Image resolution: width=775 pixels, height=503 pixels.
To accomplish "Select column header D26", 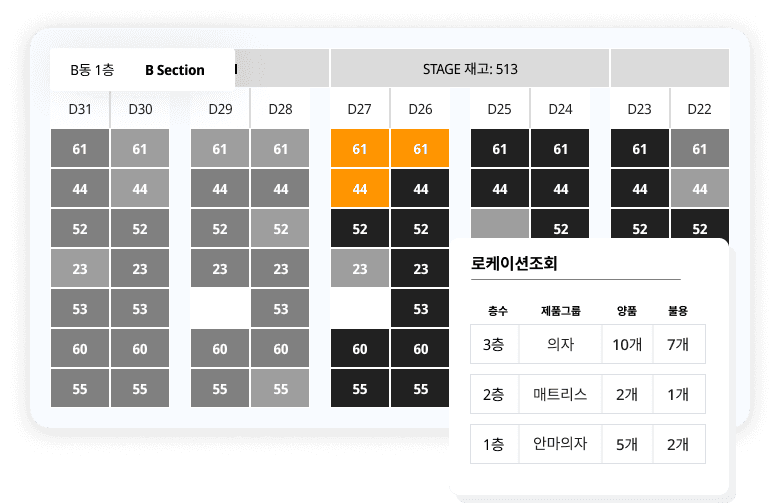I will (x=420, y=109).
